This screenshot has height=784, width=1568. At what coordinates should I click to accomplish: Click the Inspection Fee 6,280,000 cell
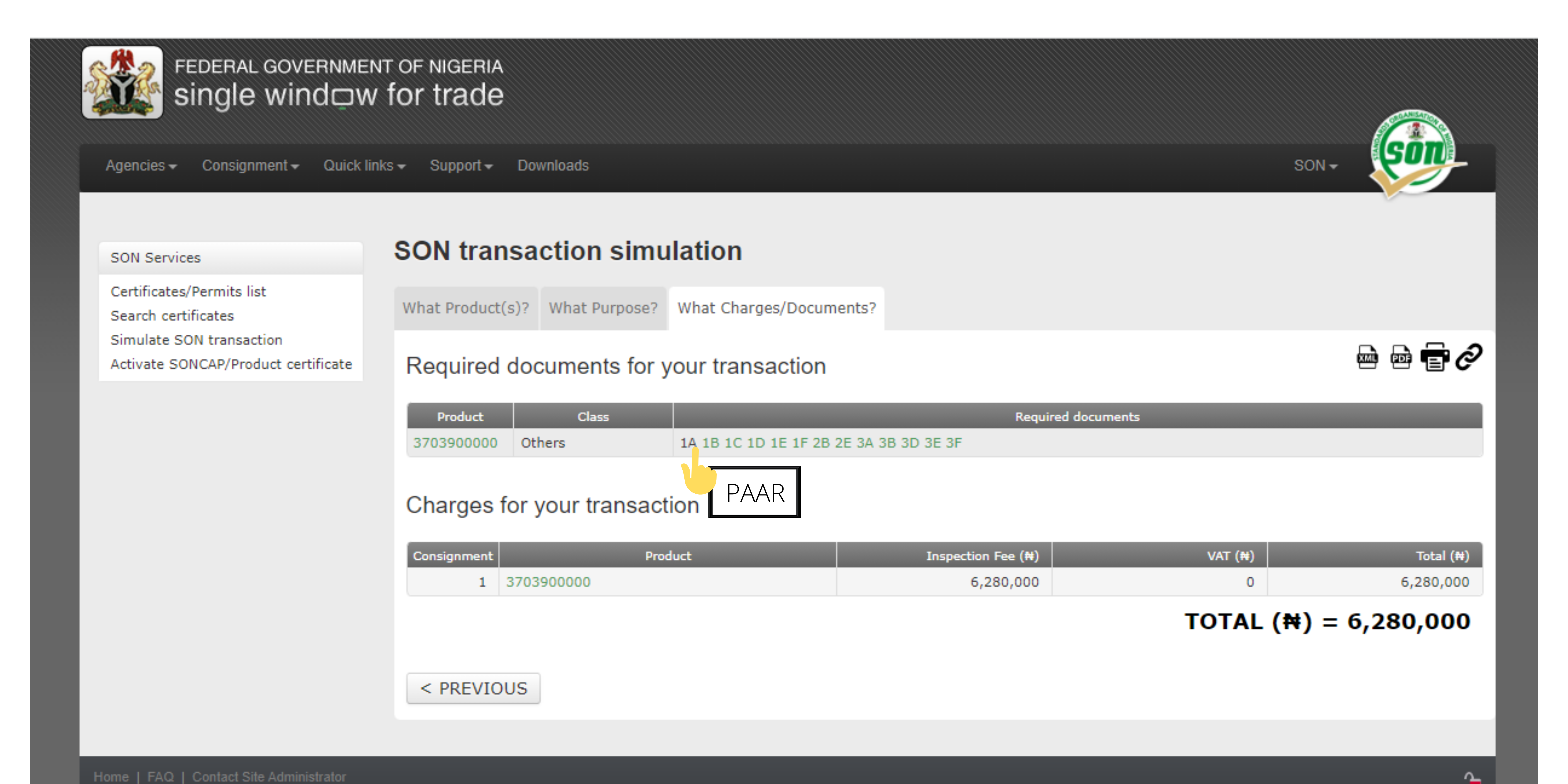pyautogui.click(x=944, y=582)
